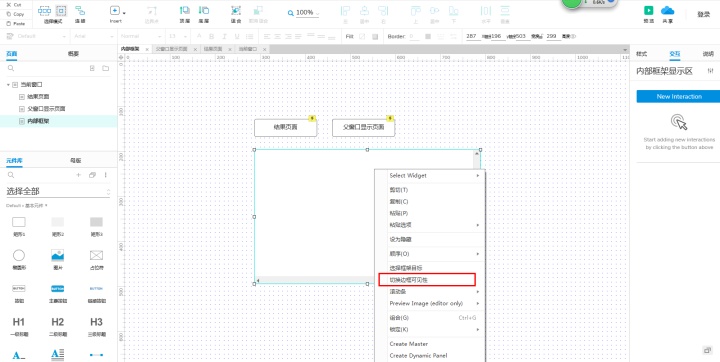
Task: Click the send to back icon
Action: [x=204, y=10]
